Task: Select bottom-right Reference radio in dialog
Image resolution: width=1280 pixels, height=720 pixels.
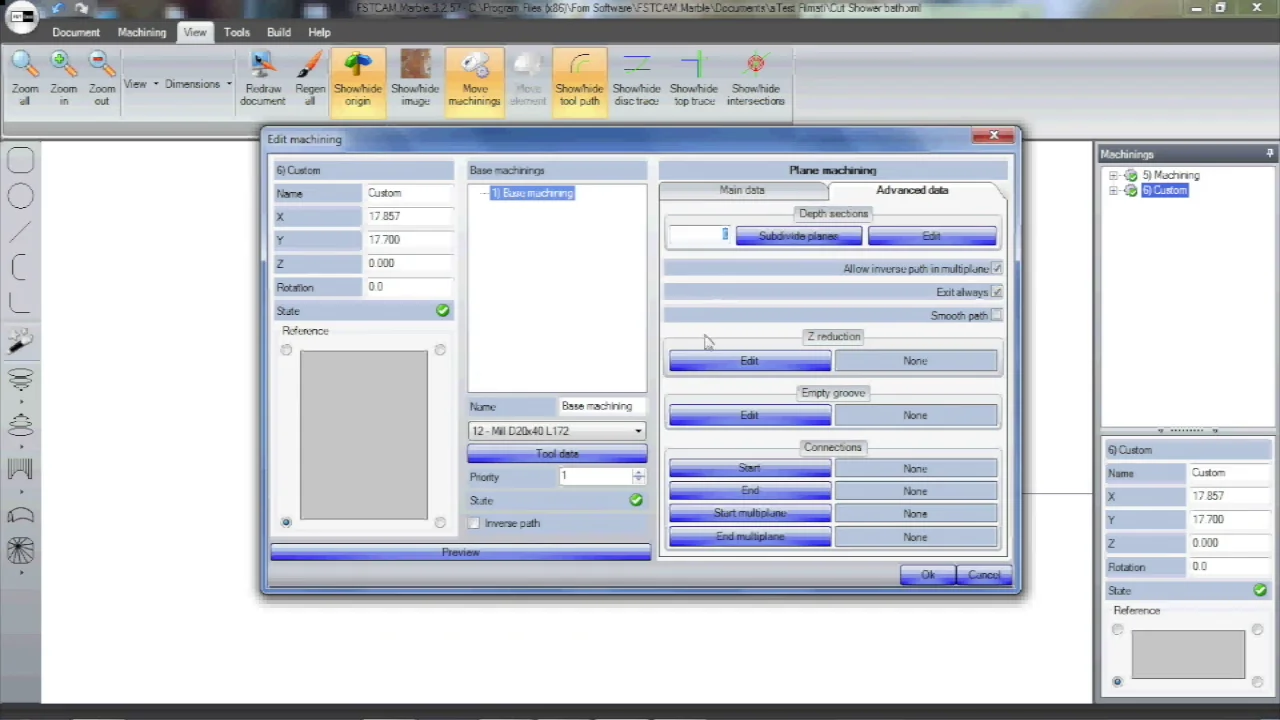Action: coord(440,522)
